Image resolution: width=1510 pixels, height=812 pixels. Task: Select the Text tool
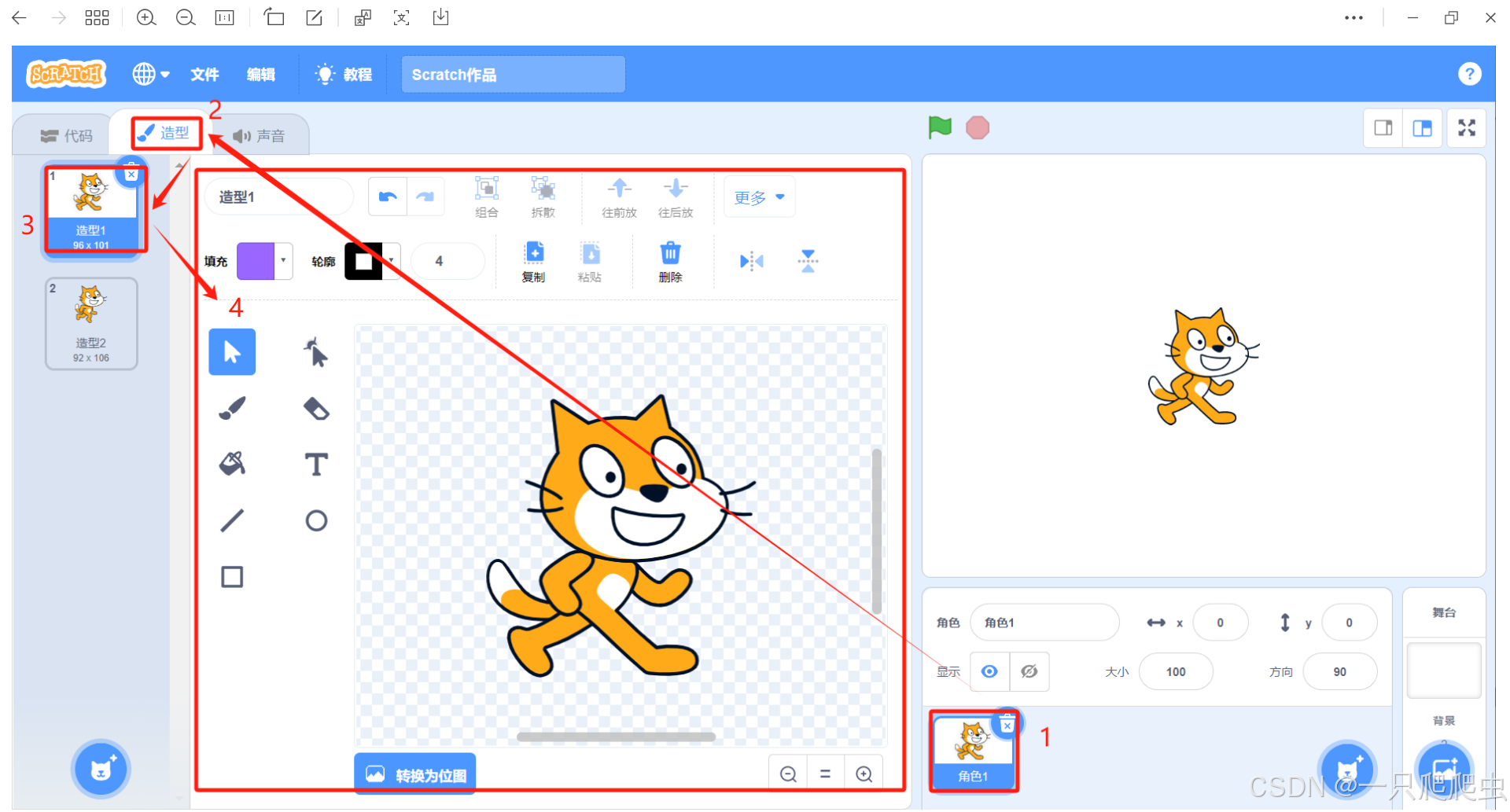pyautogui.click(x=316, y=465)
